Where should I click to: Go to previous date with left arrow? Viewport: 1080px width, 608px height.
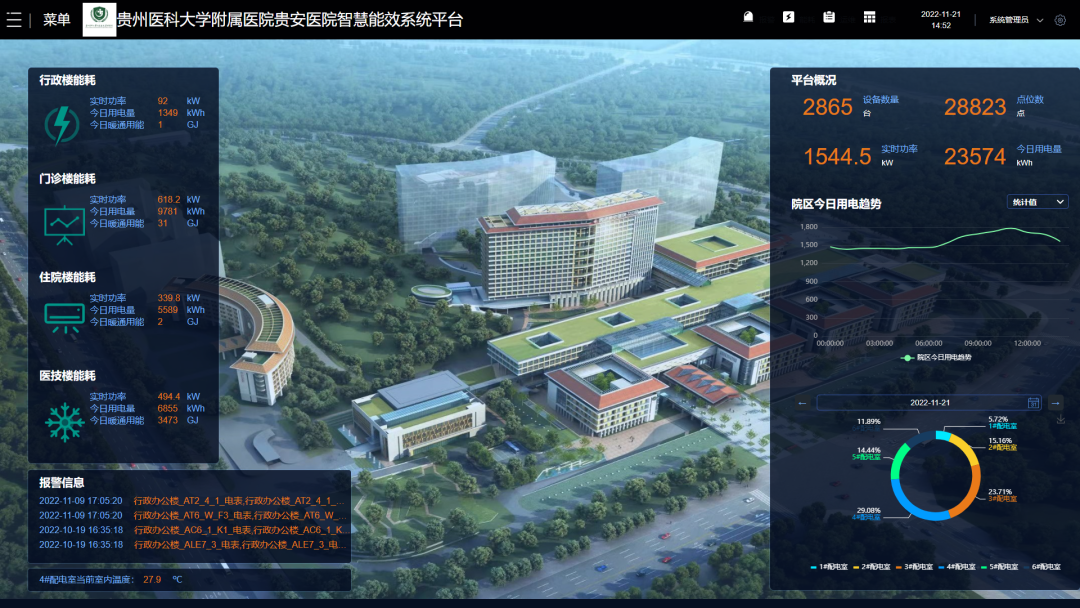[x=802, y=403]
